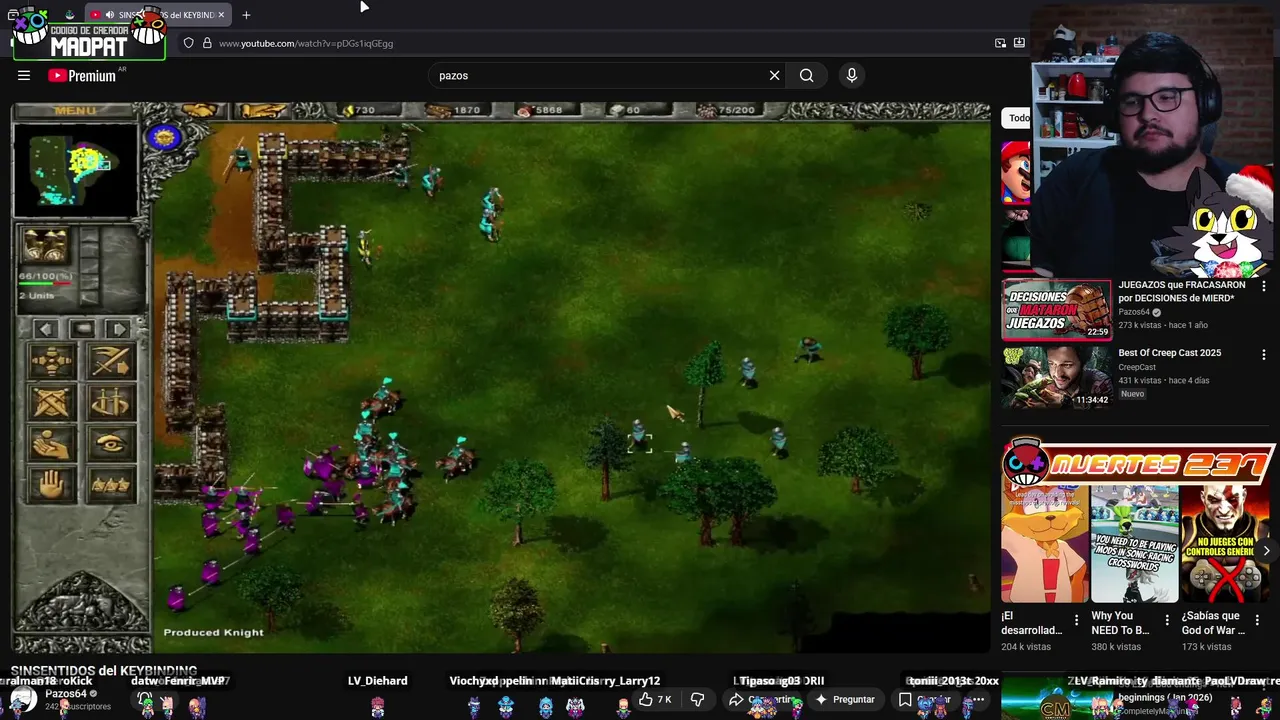Open 'JUEGAZOS que FRACASARON' video thumbnail
The width and height of the screenshot is (1280, 720).
point(1056,310)
